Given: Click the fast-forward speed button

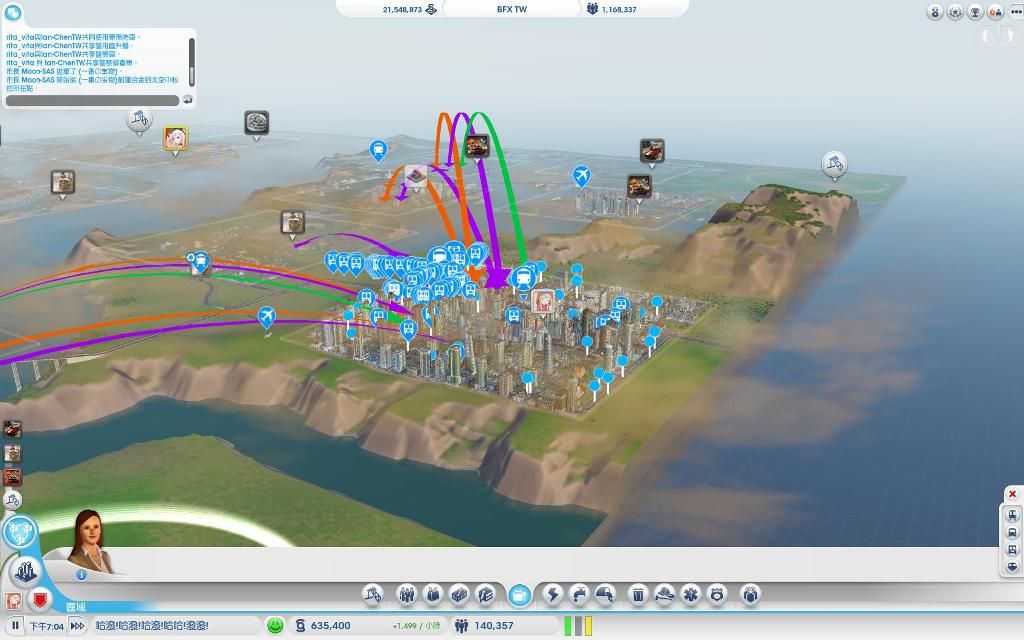Looking at the screenshot, I should click(78, 625).
